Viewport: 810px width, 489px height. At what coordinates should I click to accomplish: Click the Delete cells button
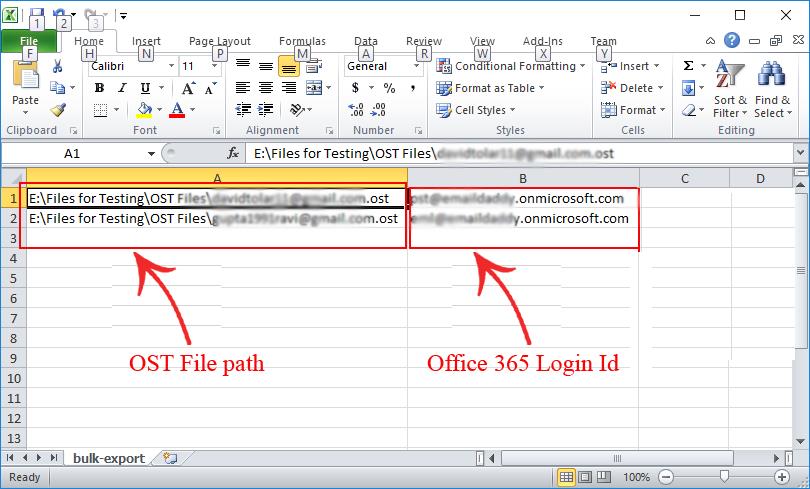click(x=632, y=88)
